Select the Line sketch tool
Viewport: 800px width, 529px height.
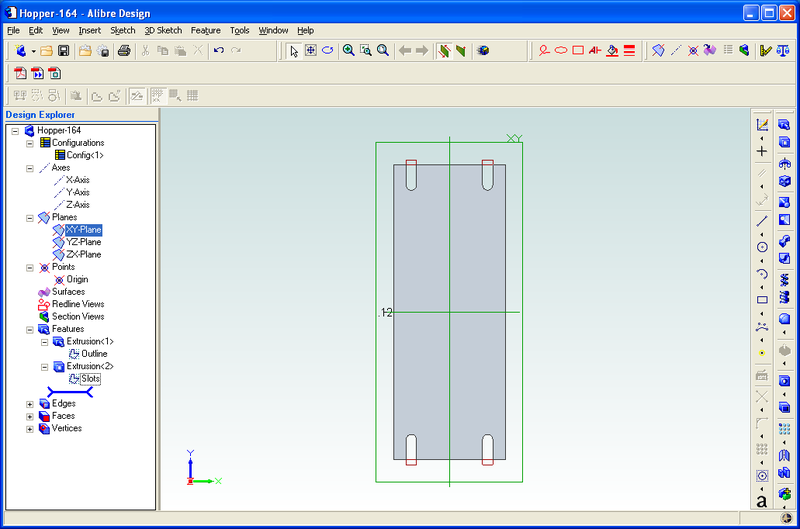762,221
